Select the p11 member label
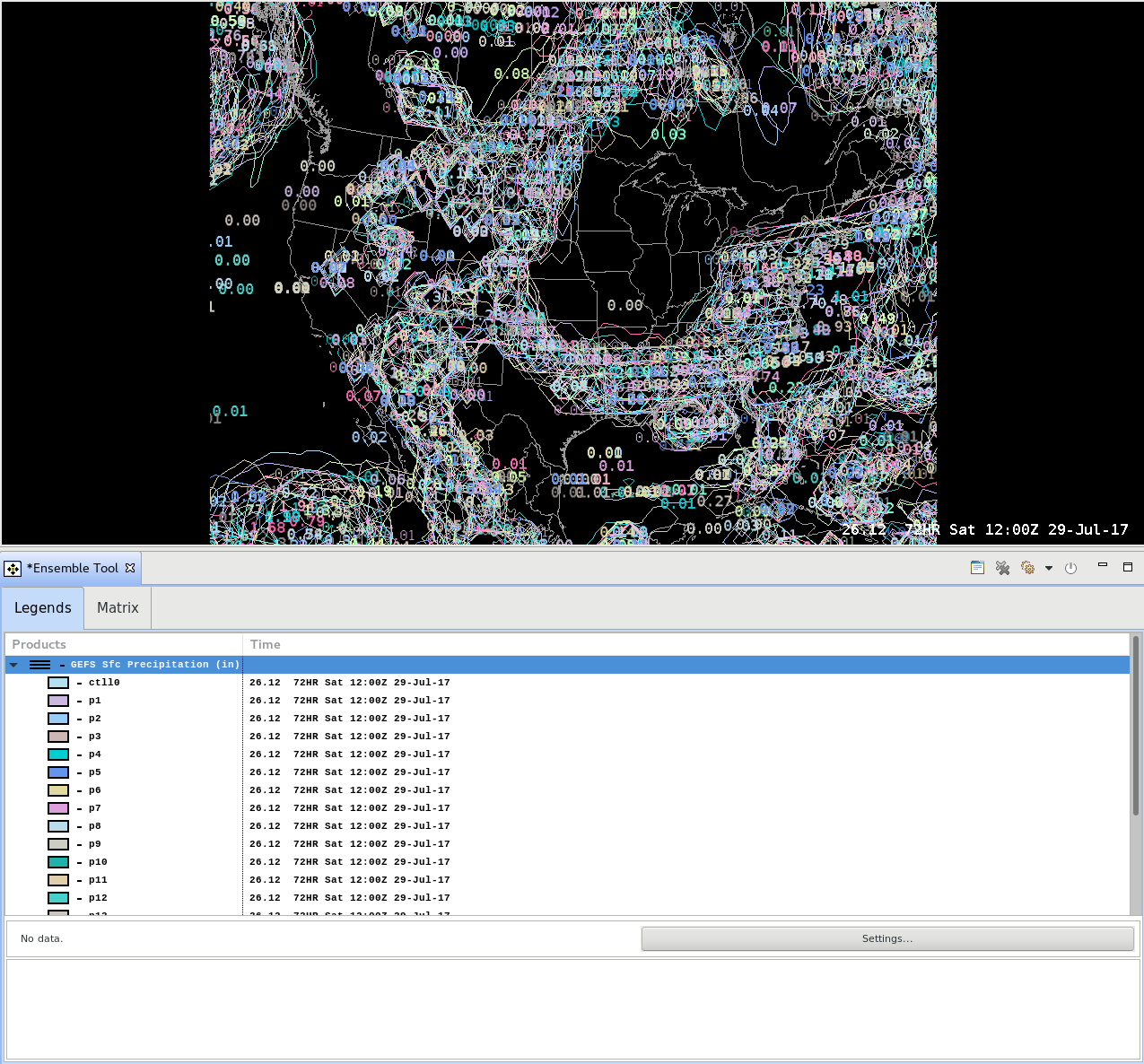The width and height of the screenshot is (1144, 1064). 98,880
